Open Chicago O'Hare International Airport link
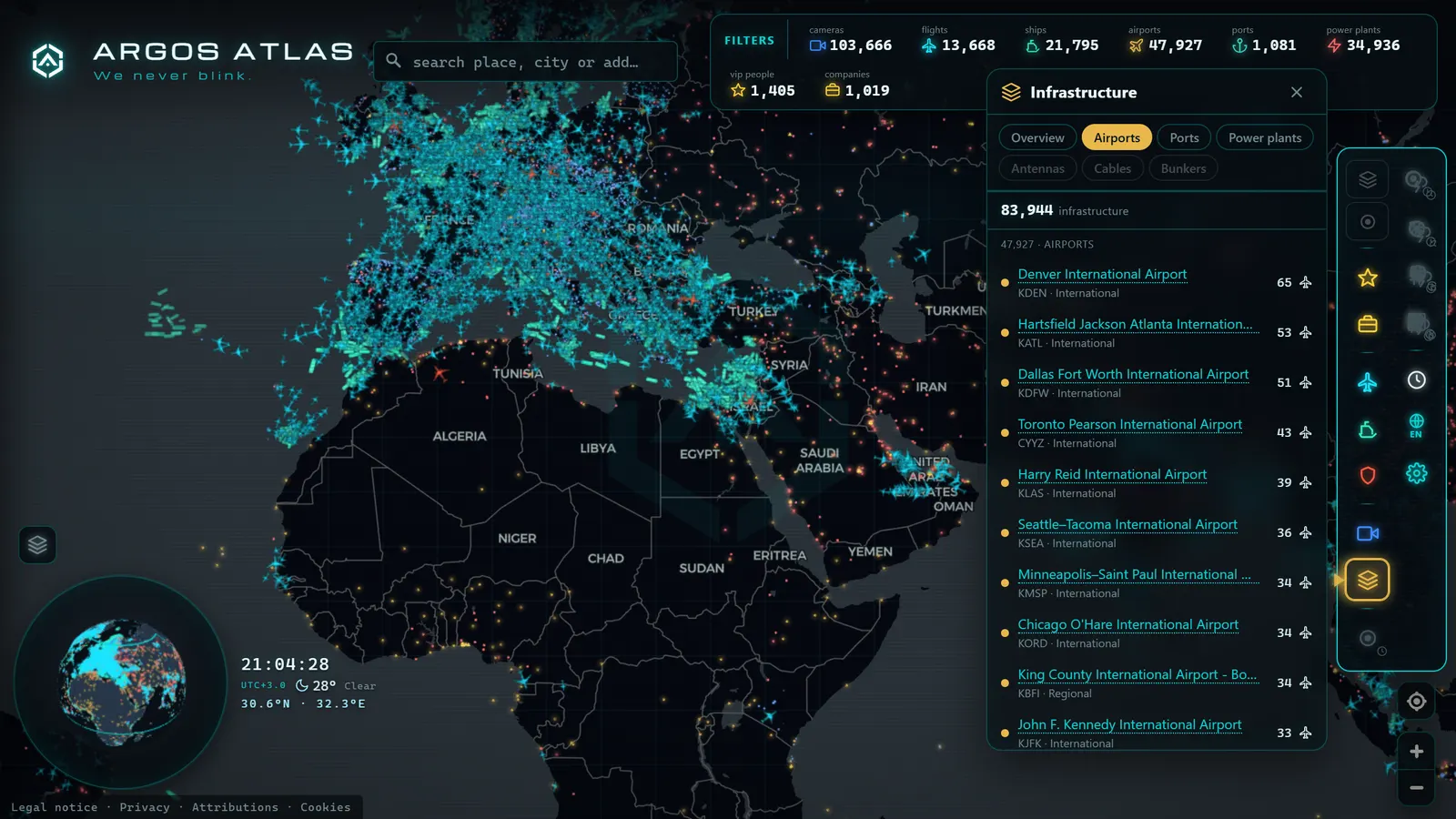Image resolution: width=1456 pixels, height=819 pixels. (1127, 624)
